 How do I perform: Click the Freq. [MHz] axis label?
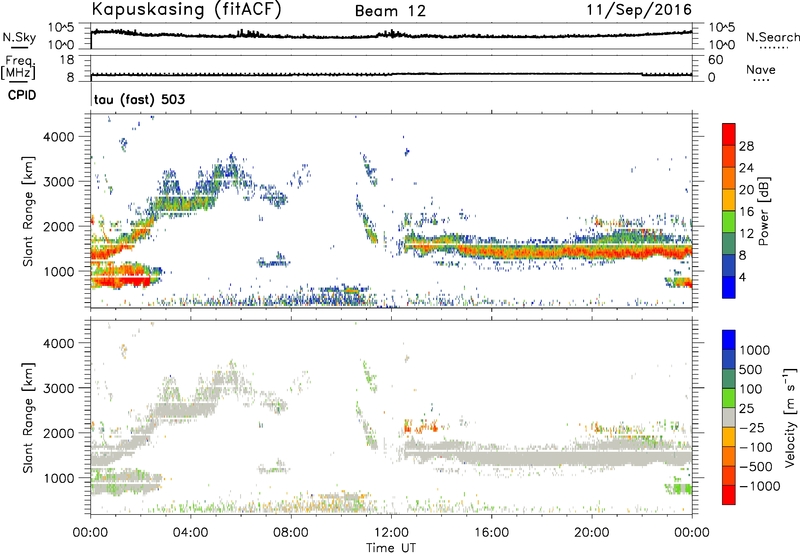[19, 68]
